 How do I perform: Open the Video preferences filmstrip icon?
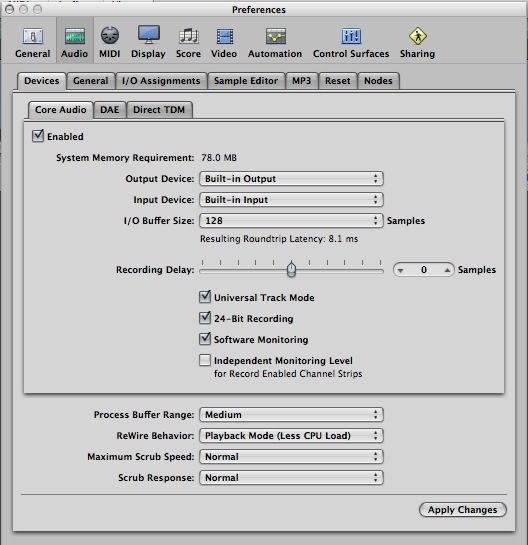pos(225,36)
